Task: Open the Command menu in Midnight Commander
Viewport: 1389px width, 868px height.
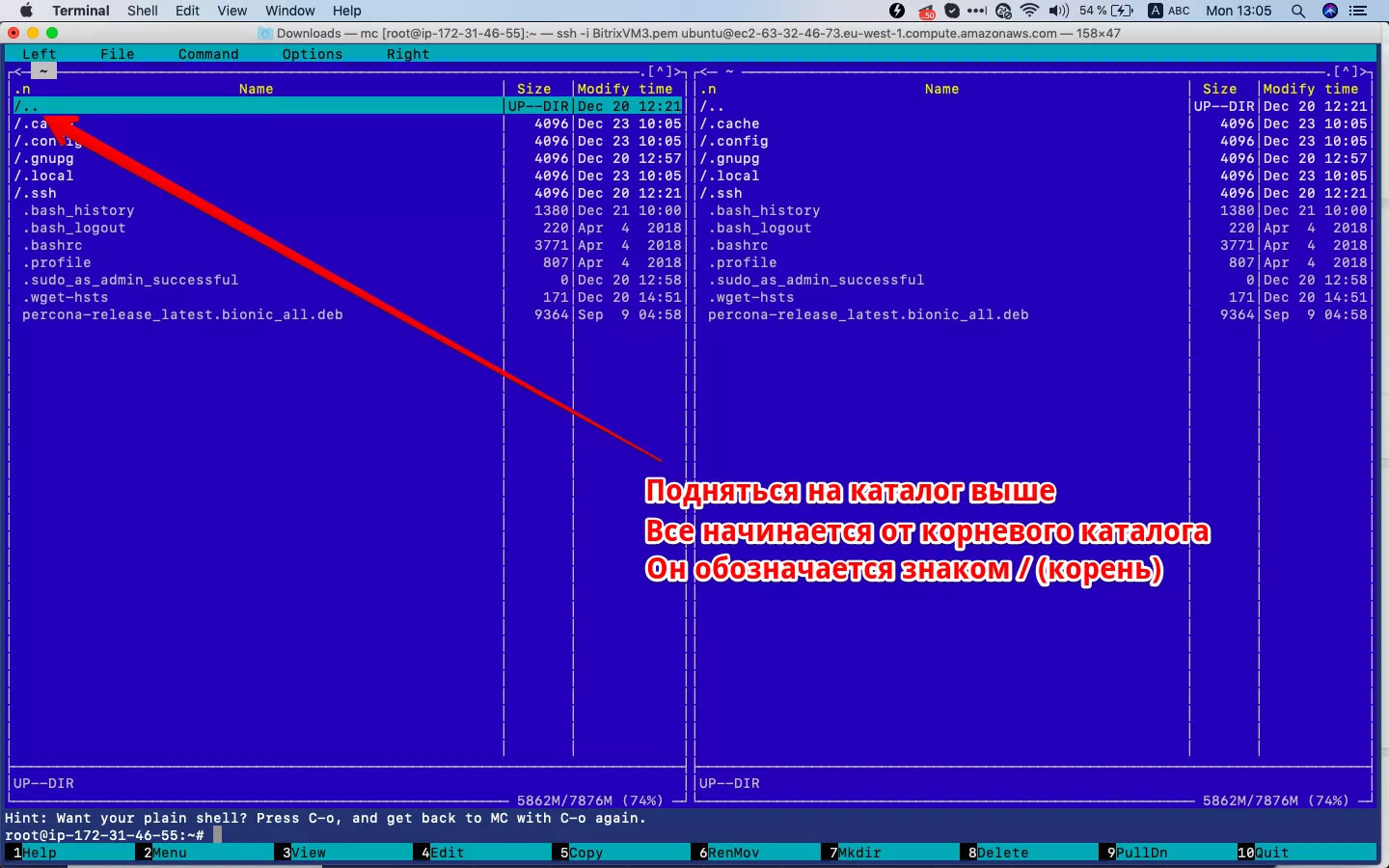Action: coord(207,54)
